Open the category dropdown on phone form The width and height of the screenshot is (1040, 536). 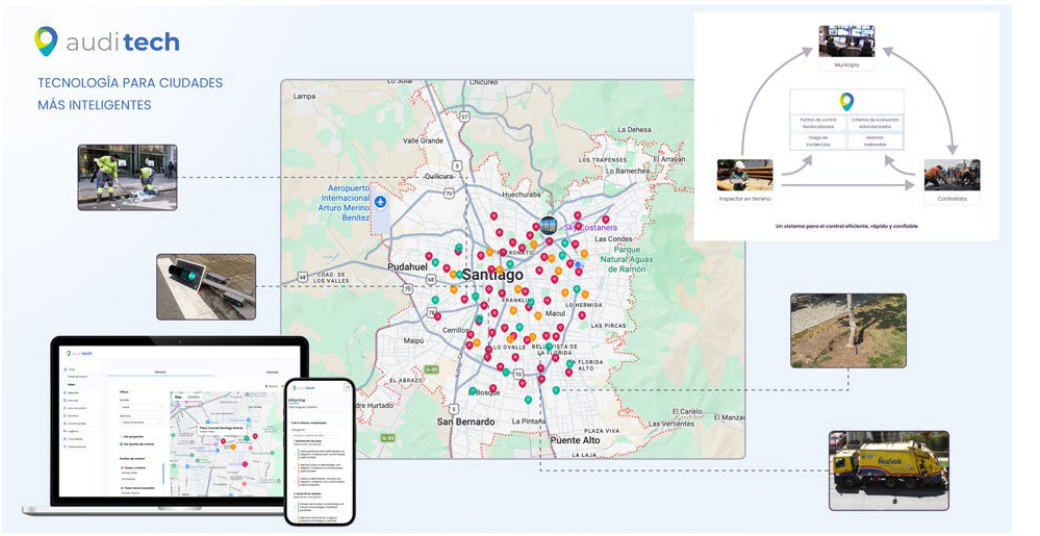click(x=314, y=435)
